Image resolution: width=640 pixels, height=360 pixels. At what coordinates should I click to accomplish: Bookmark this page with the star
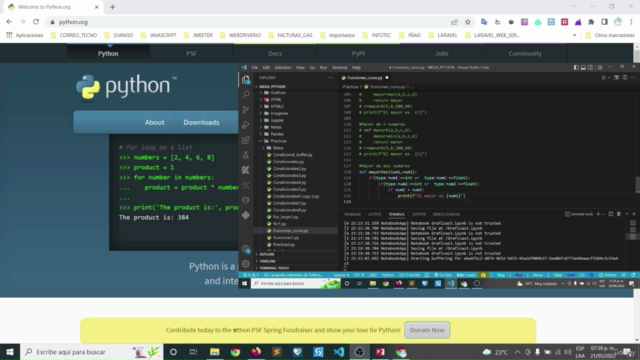tap(468, 22)
